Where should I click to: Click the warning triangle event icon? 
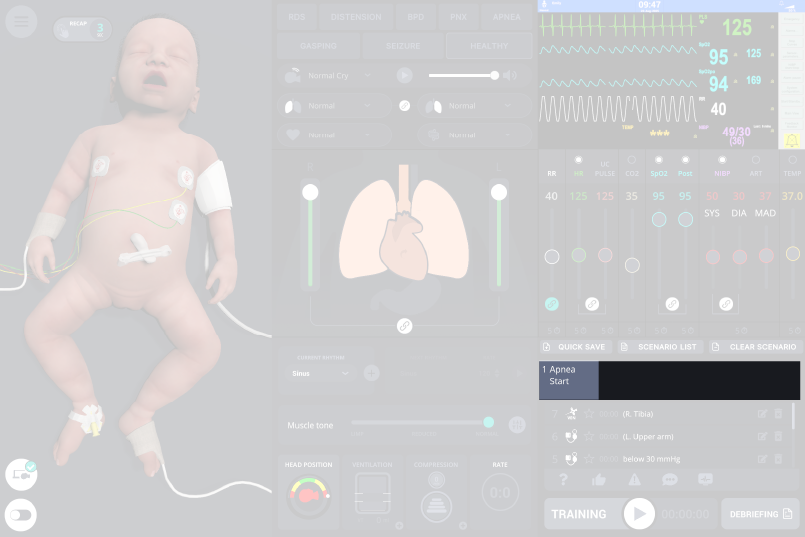coord(634,480)
